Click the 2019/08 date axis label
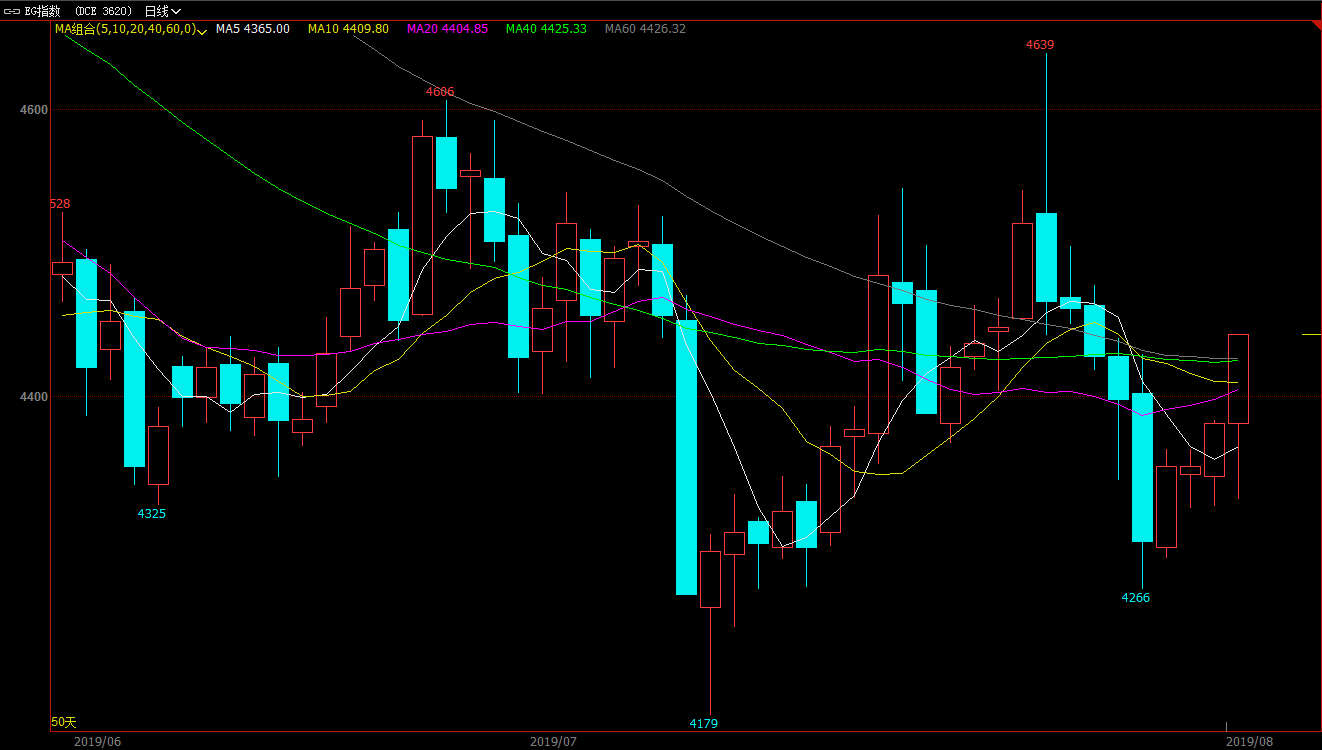The image size is (1322, 750). 1250,741
